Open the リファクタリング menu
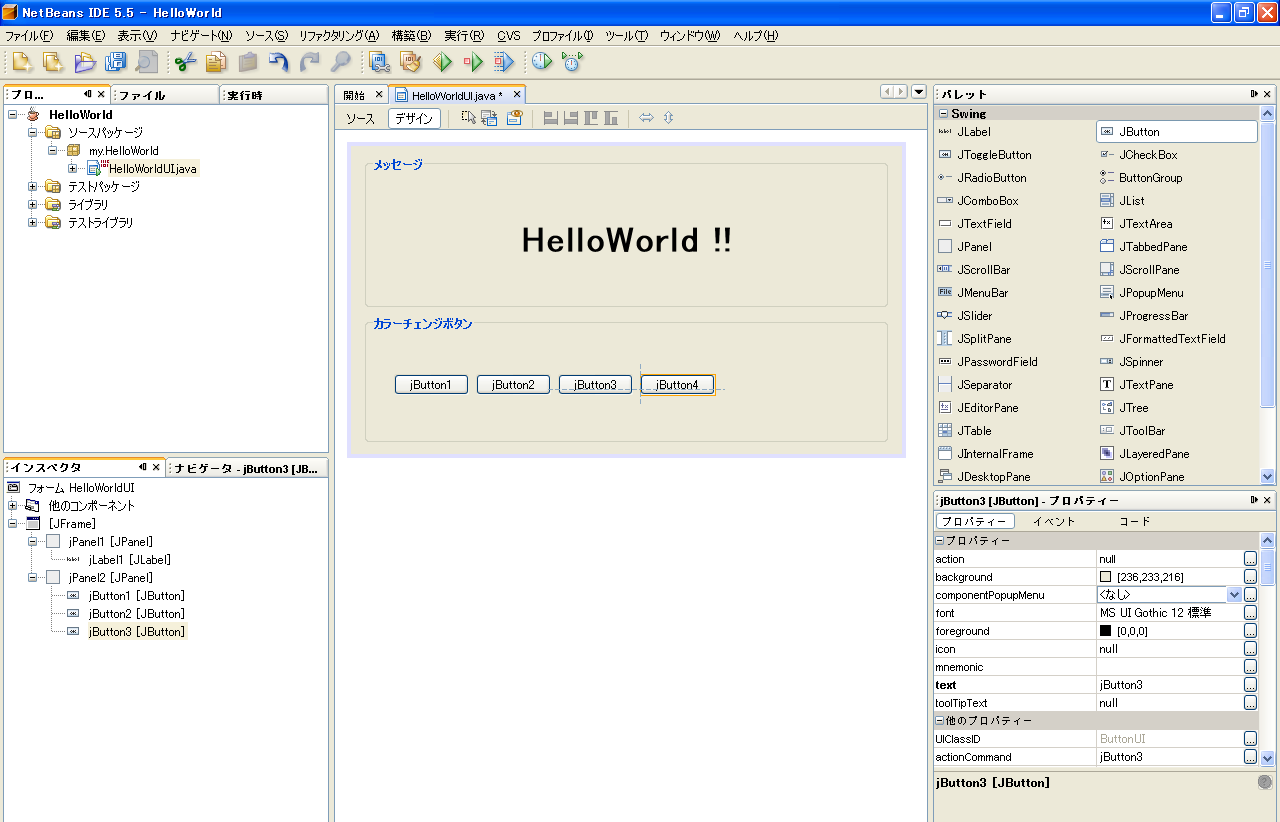 (338, 36)
